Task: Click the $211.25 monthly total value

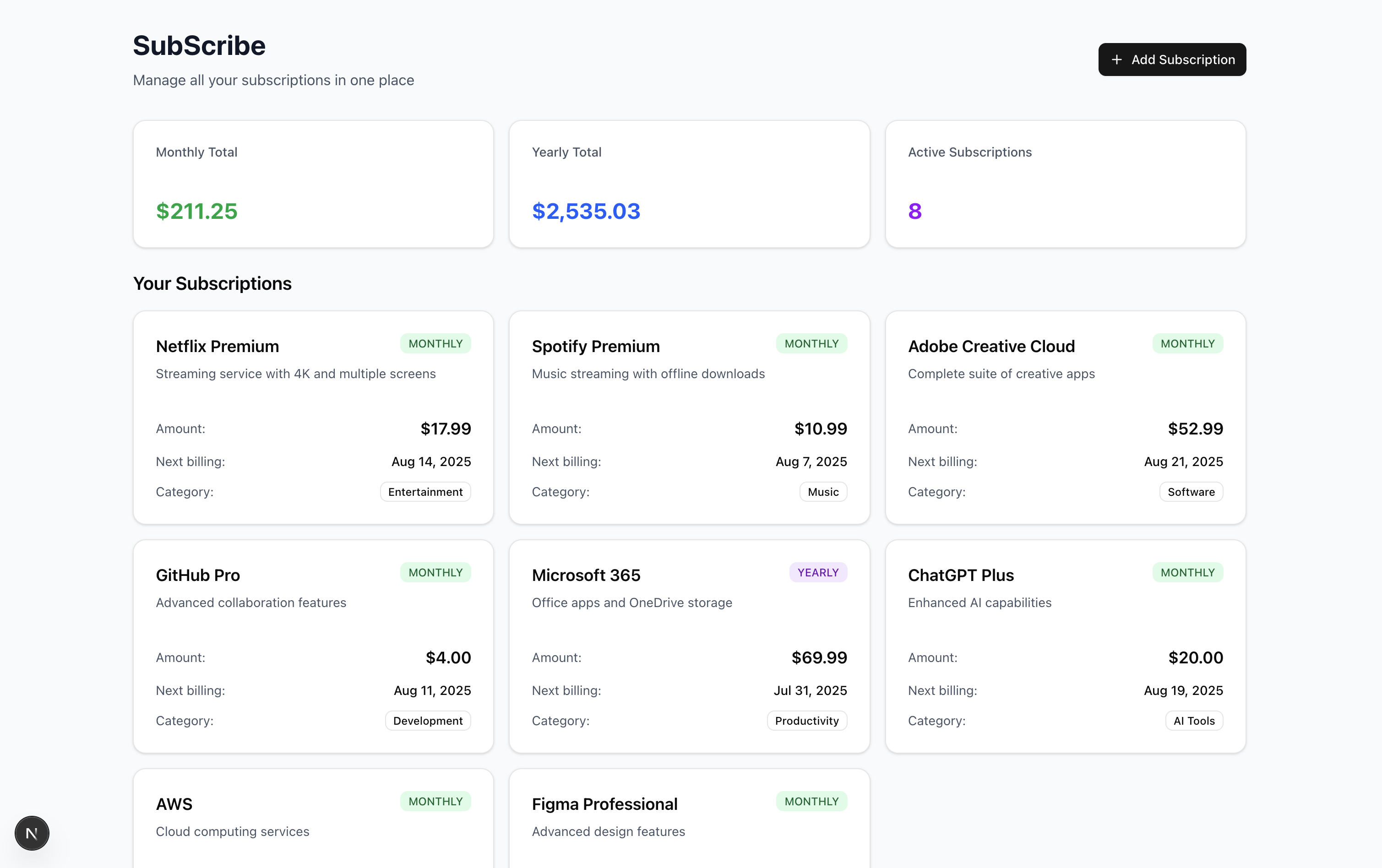Action: pos(197,211)
